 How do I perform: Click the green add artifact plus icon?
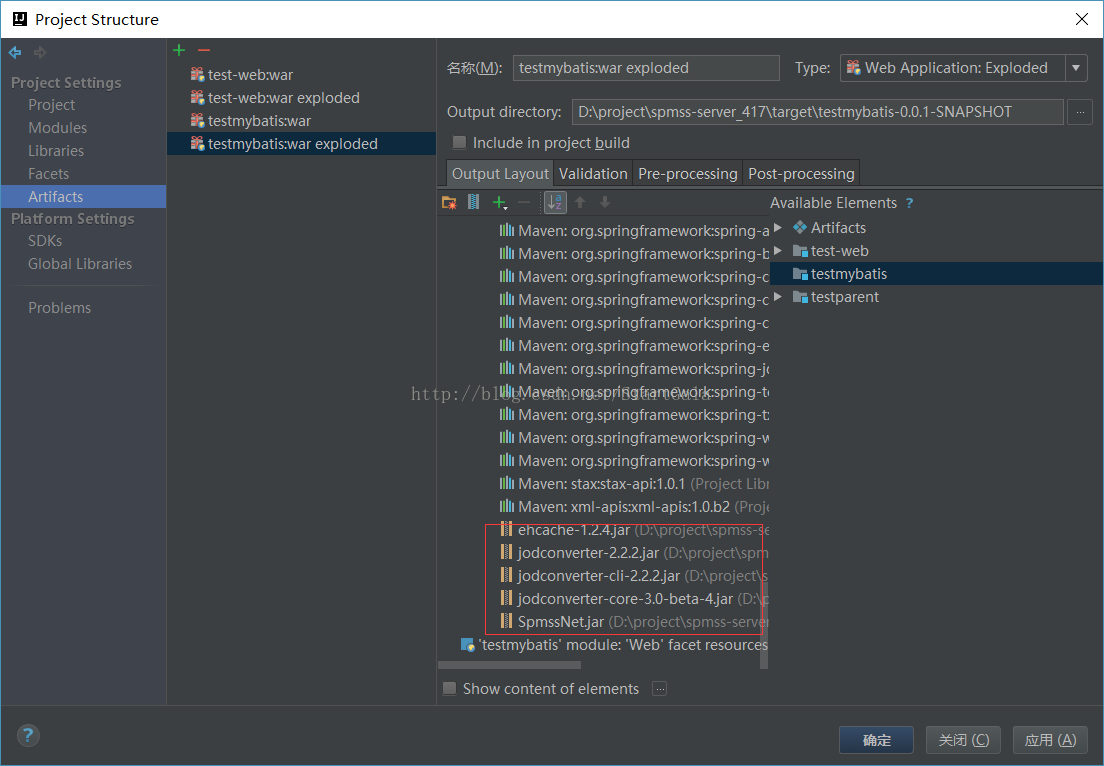click(x=179, y=50)
